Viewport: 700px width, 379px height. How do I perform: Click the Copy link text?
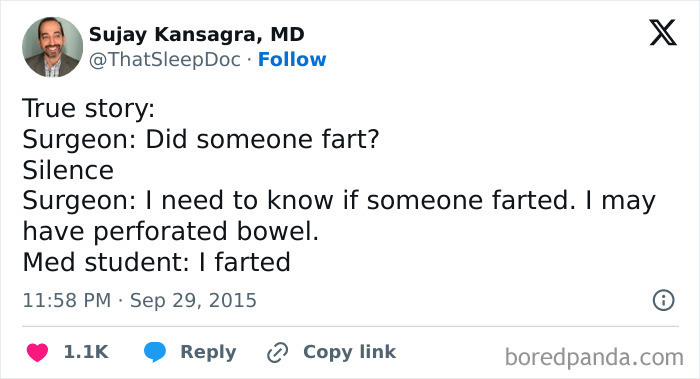pos(350,352)
